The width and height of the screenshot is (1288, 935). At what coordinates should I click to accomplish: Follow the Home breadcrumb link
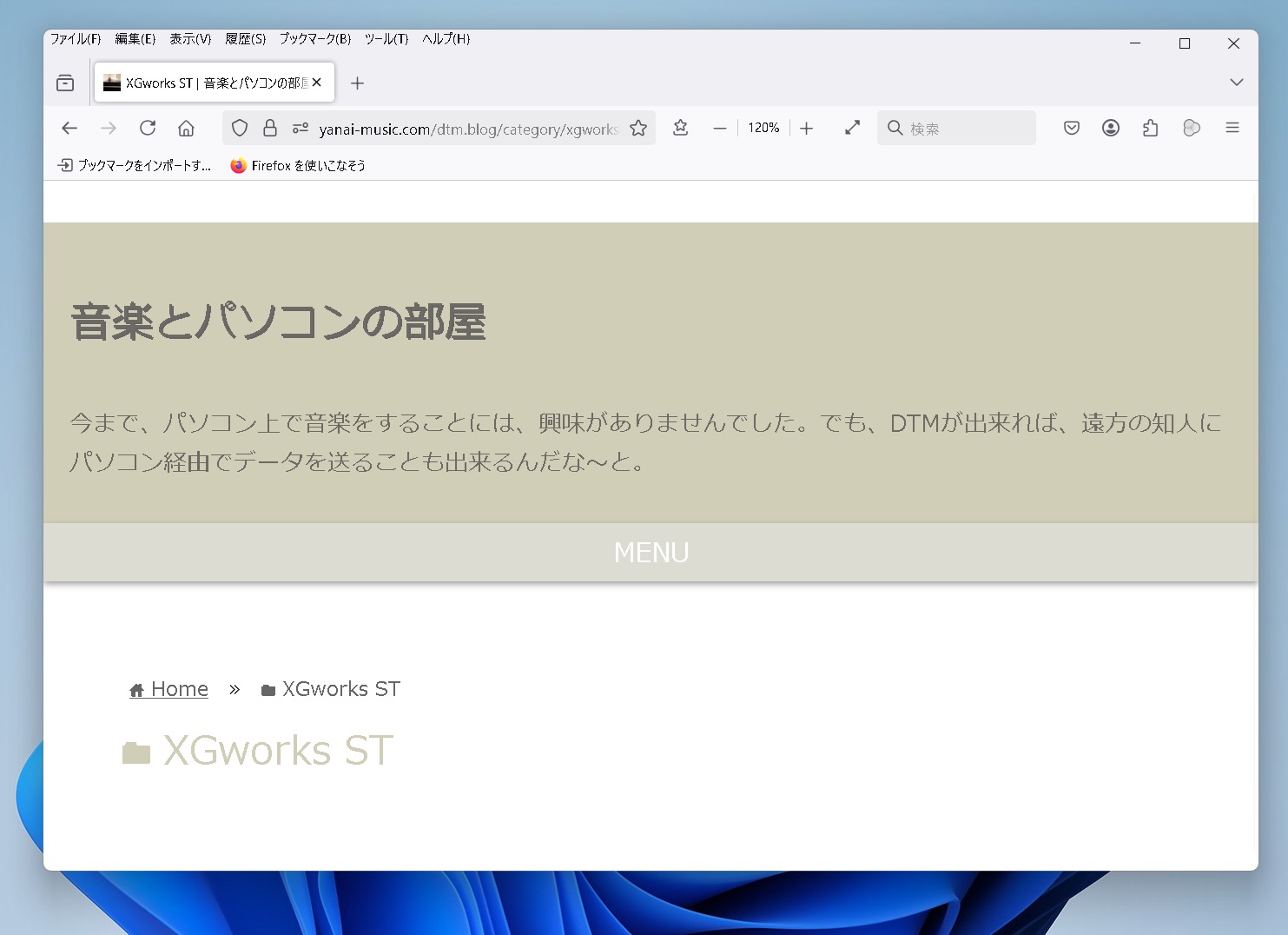[x=179, y=689]
